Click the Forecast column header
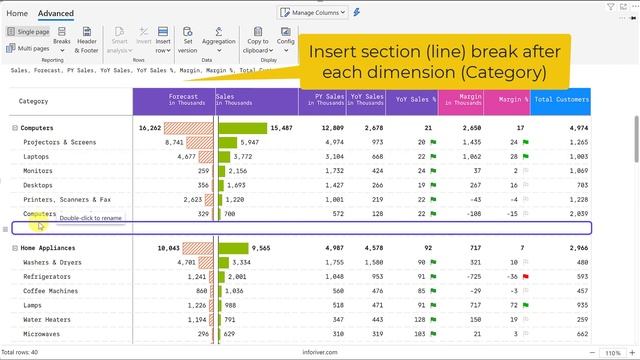The height and width of the screenshot is (360, 640). click(x=174, y=101)
